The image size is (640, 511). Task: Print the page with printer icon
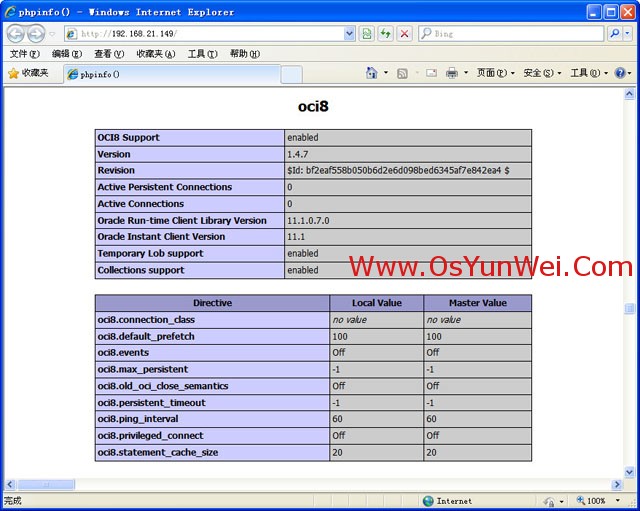[452, 73]
